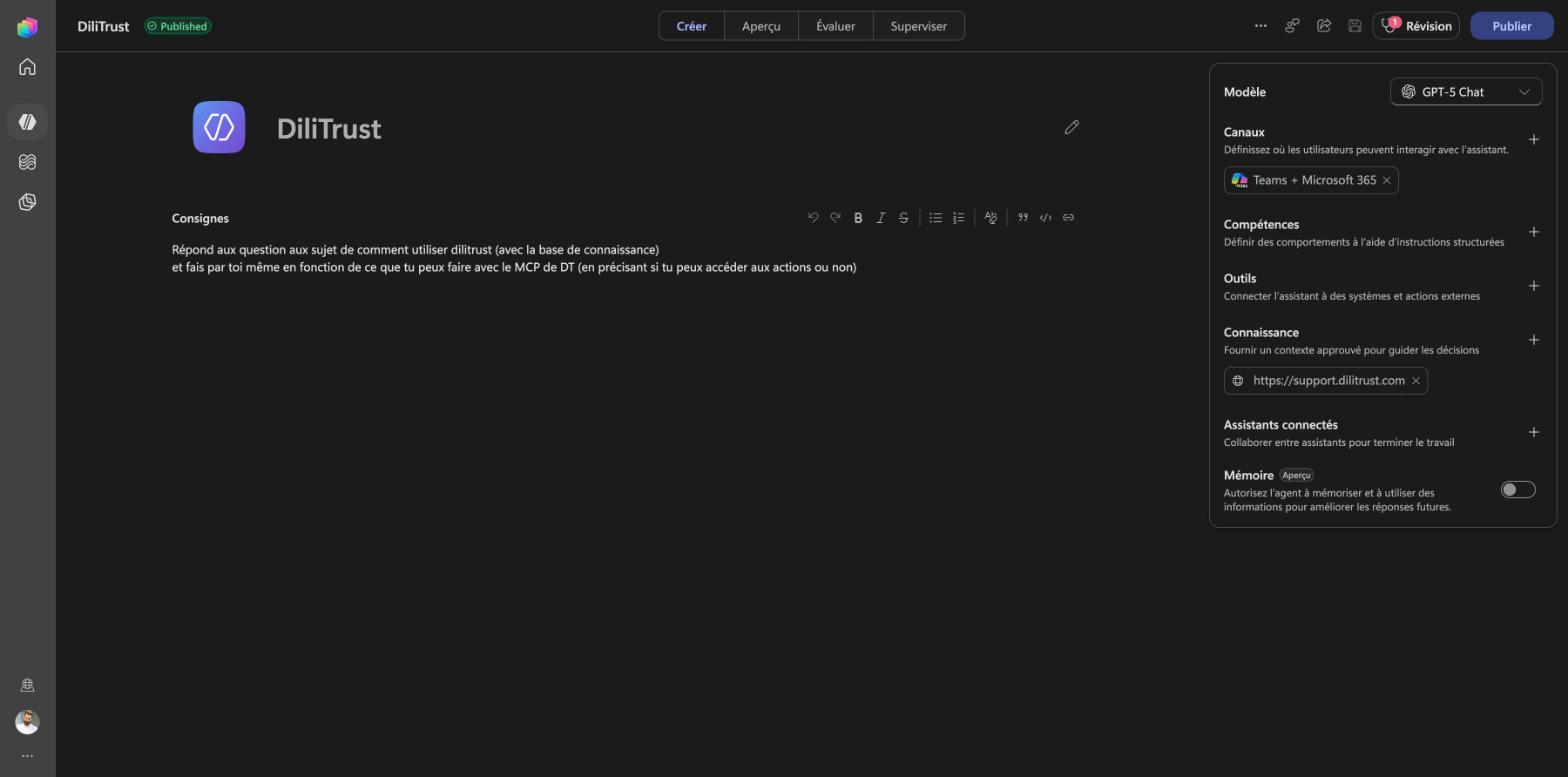Undo the last instruction edit
Image resolution: width=1568 pixels, height=777 pixels.
pyautogui.click(x=813, y=217)
